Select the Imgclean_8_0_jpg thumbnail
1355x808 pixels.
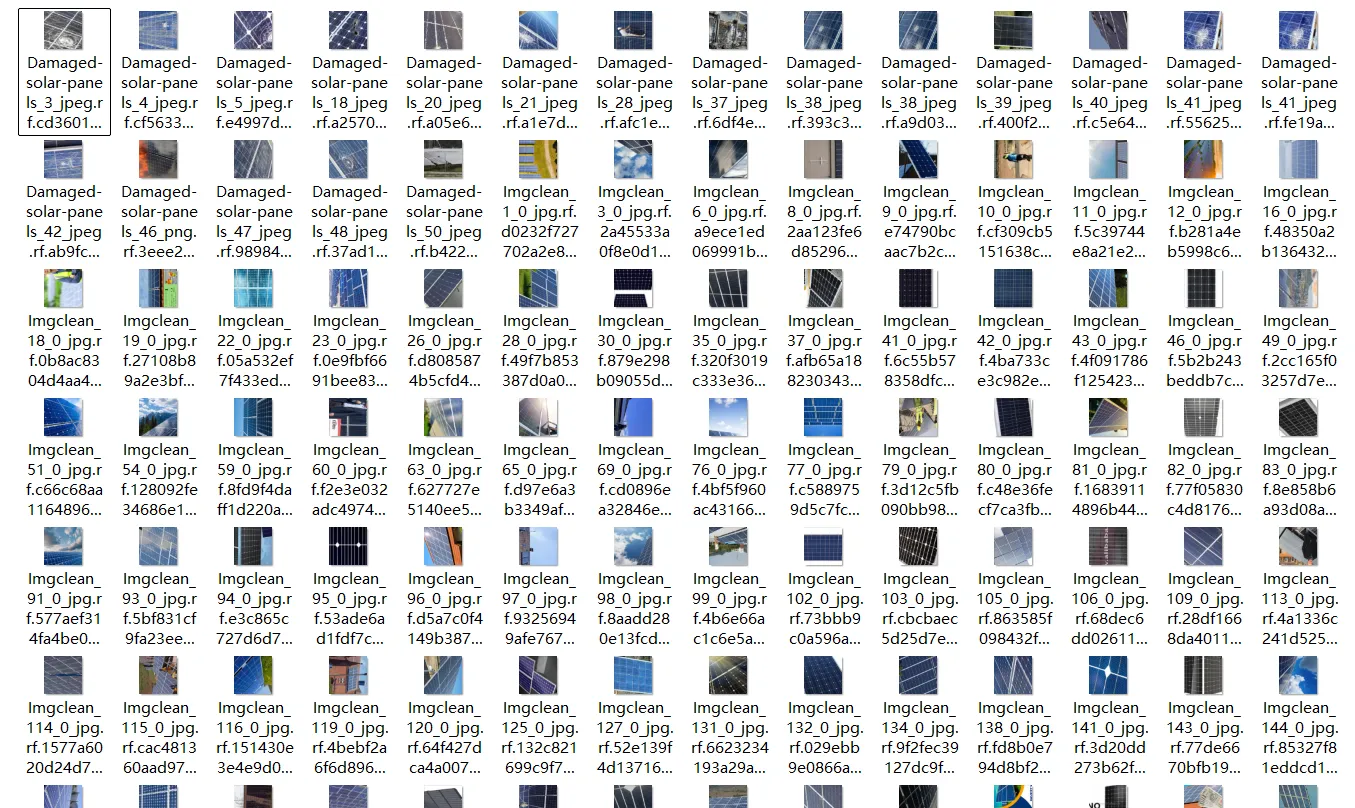coord(824,160)
